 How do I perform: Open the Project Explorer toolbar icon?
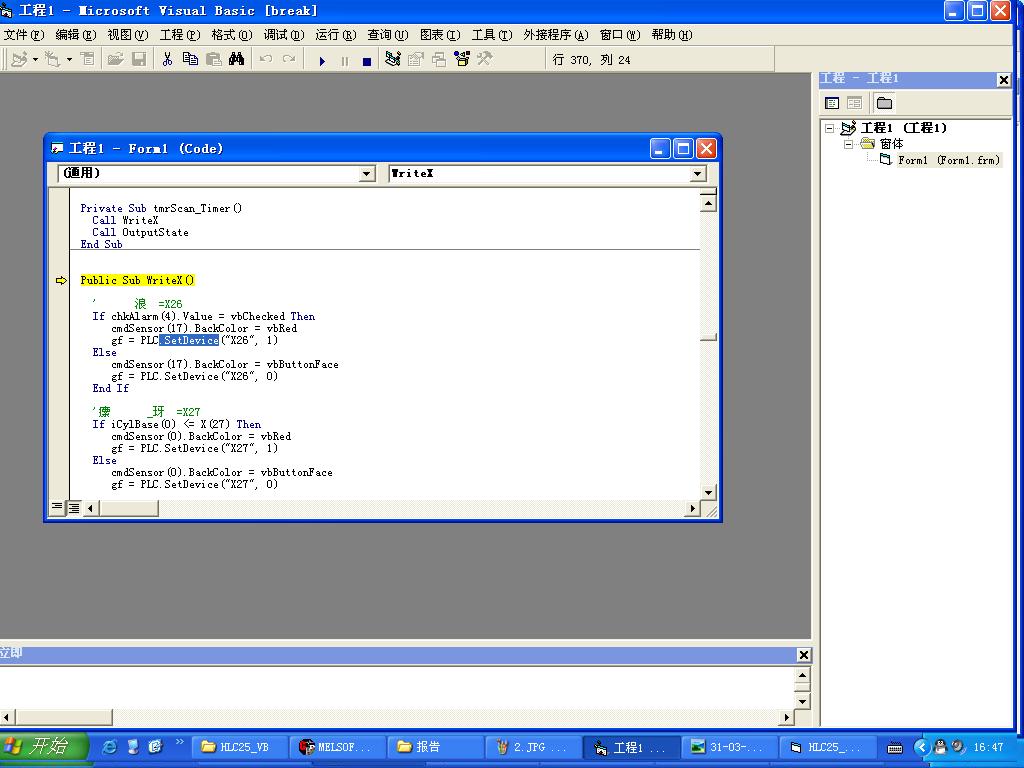393,59
